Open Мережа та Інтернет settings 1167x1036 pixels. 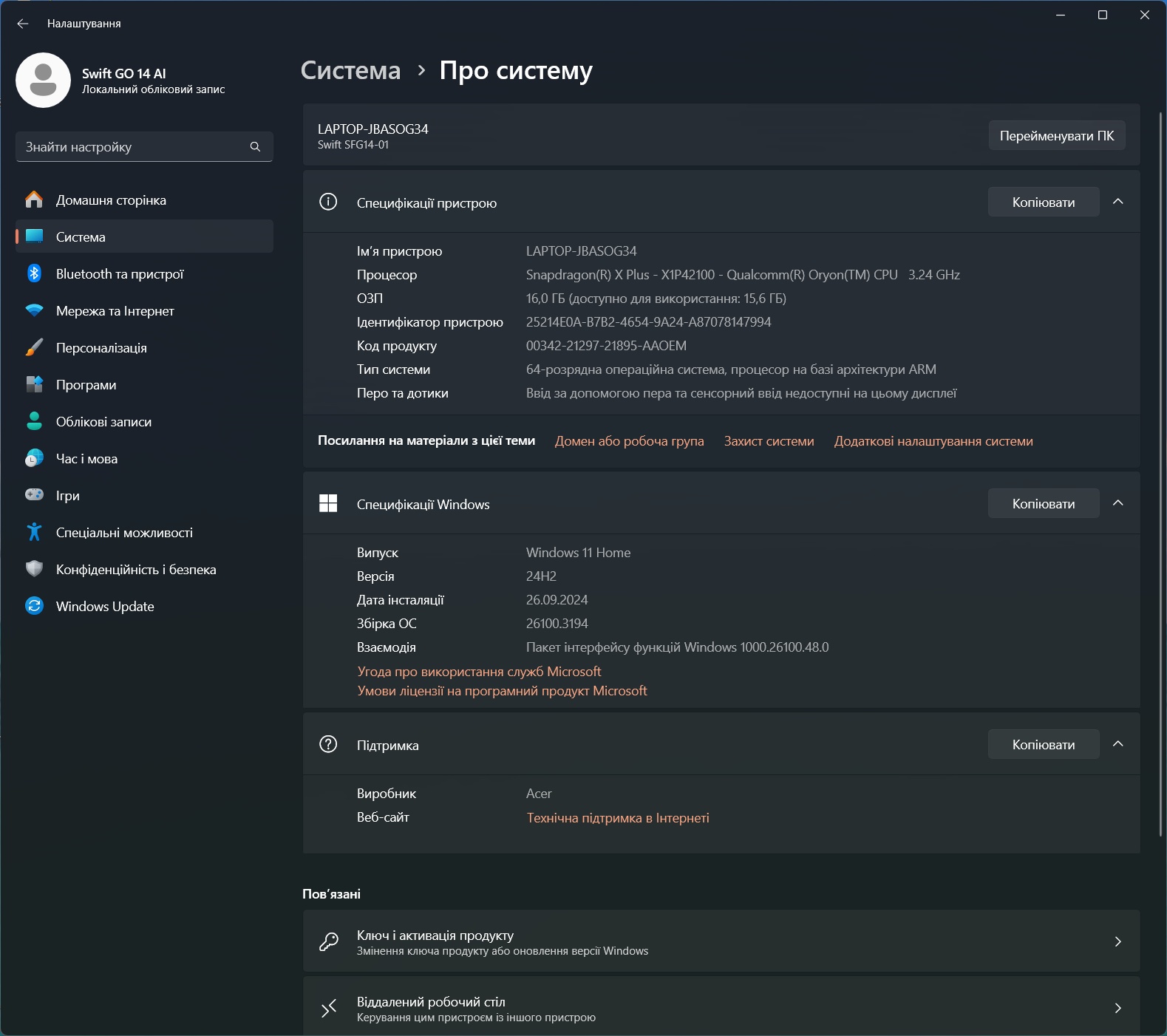(x=144, y=310)
